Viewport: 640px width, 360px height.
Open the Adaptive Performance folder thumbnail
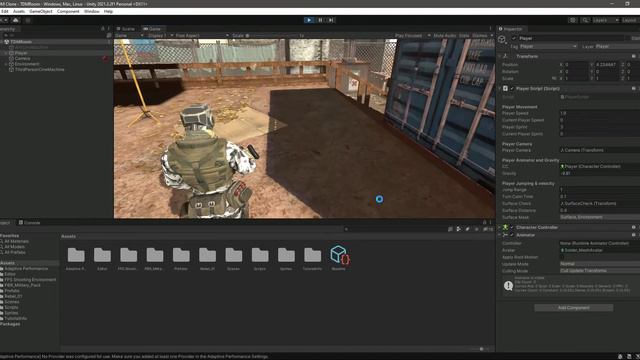[76, 255]
